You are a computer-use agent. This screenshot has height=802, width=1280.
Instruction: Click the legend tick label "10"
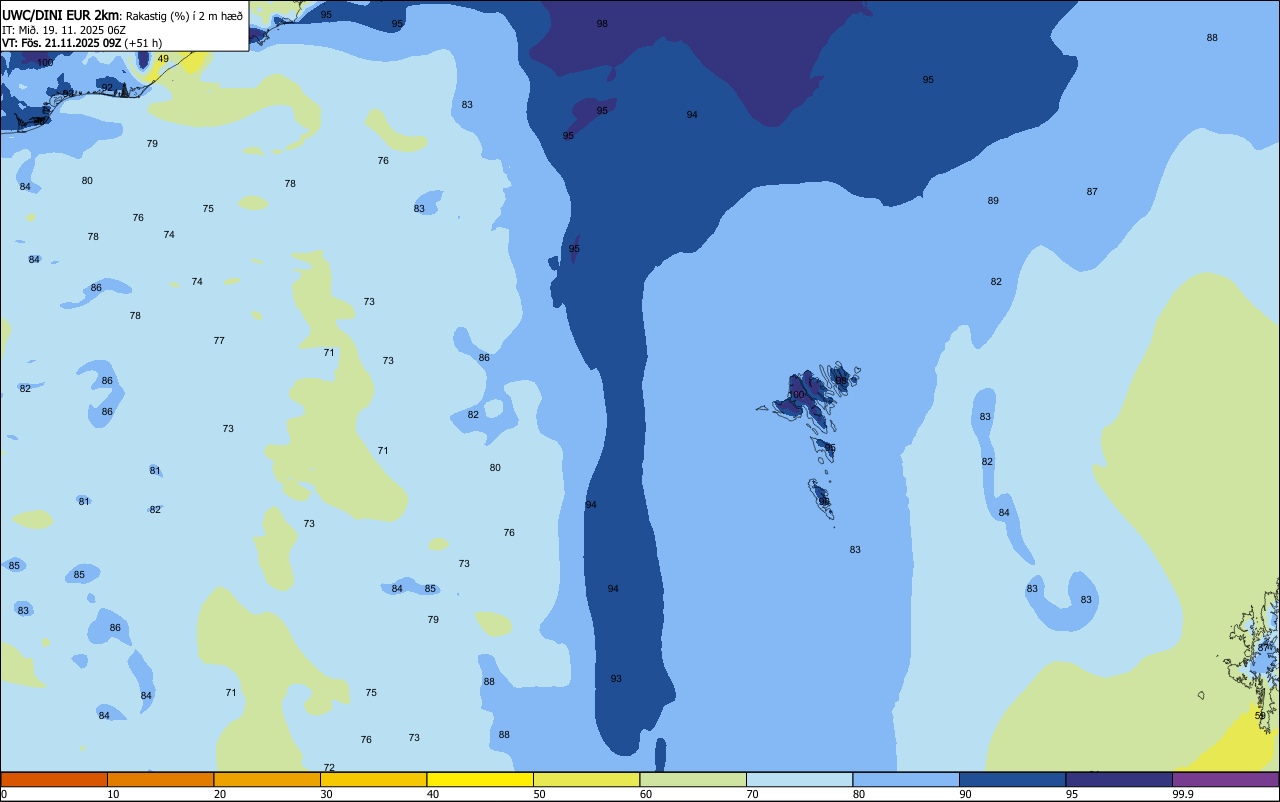pyautogui.click(x=113, y=794)
